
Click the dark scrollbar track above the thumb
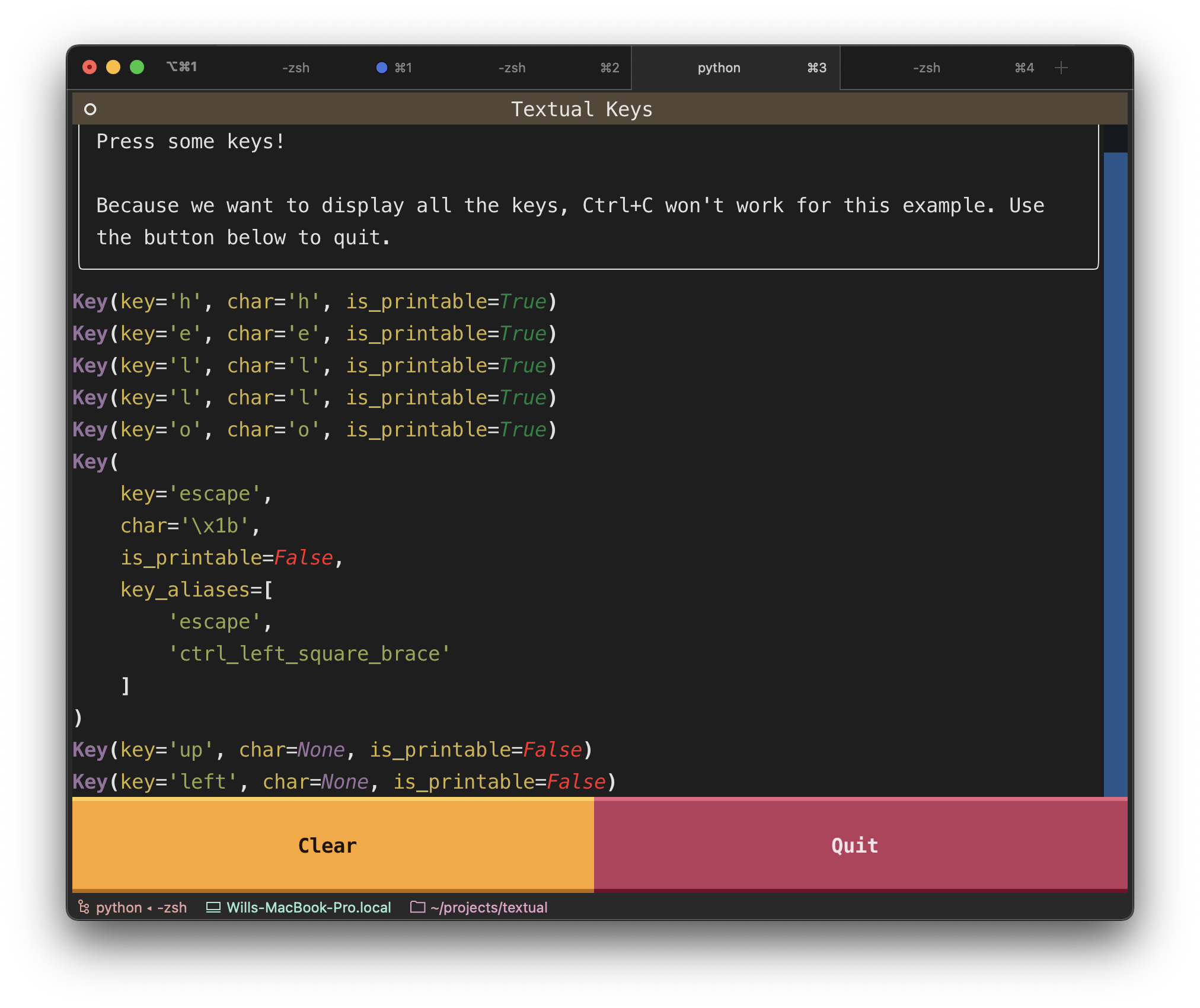[1115, 139]
